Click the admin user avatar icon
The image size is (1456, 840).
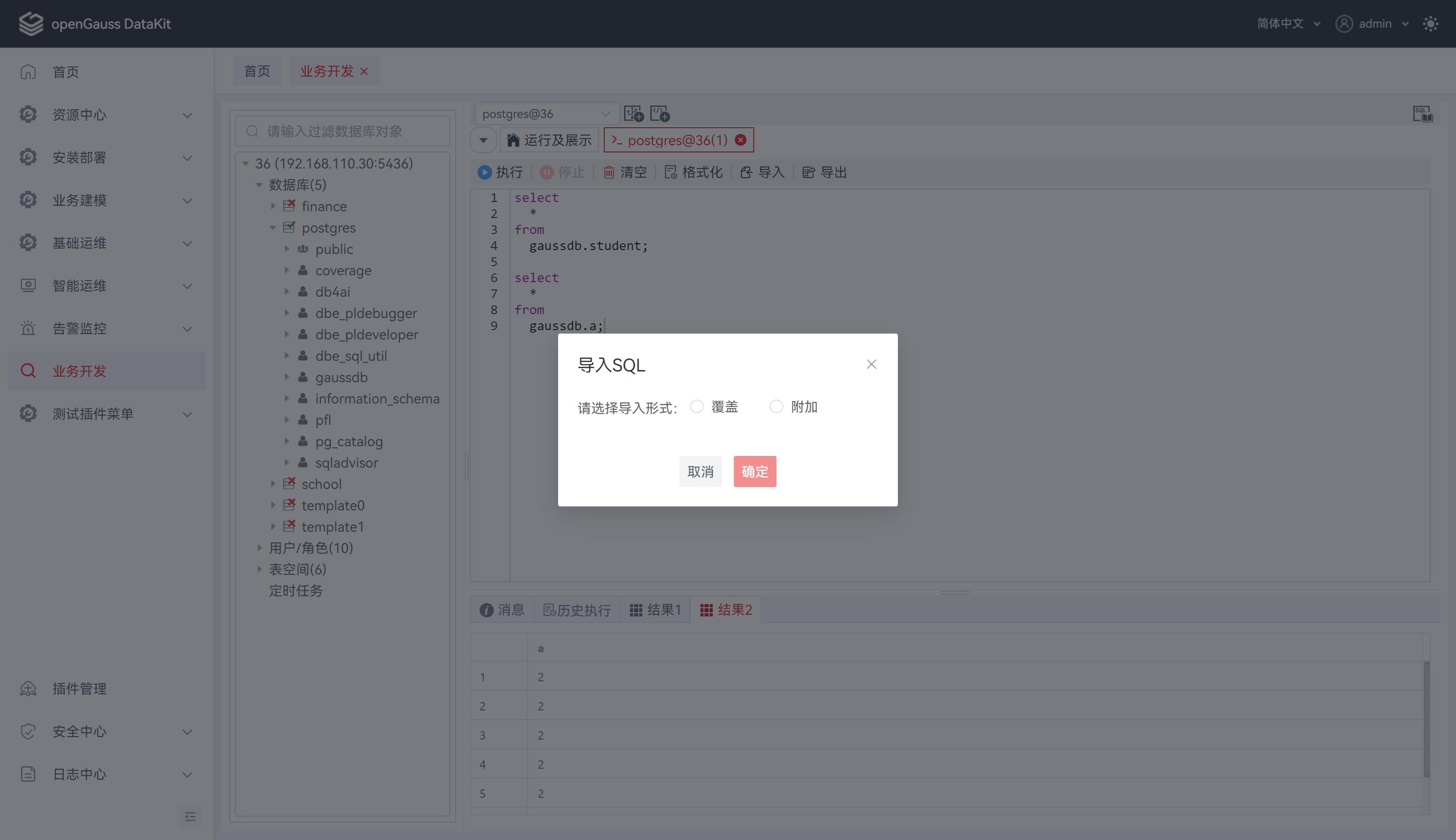1343,24
